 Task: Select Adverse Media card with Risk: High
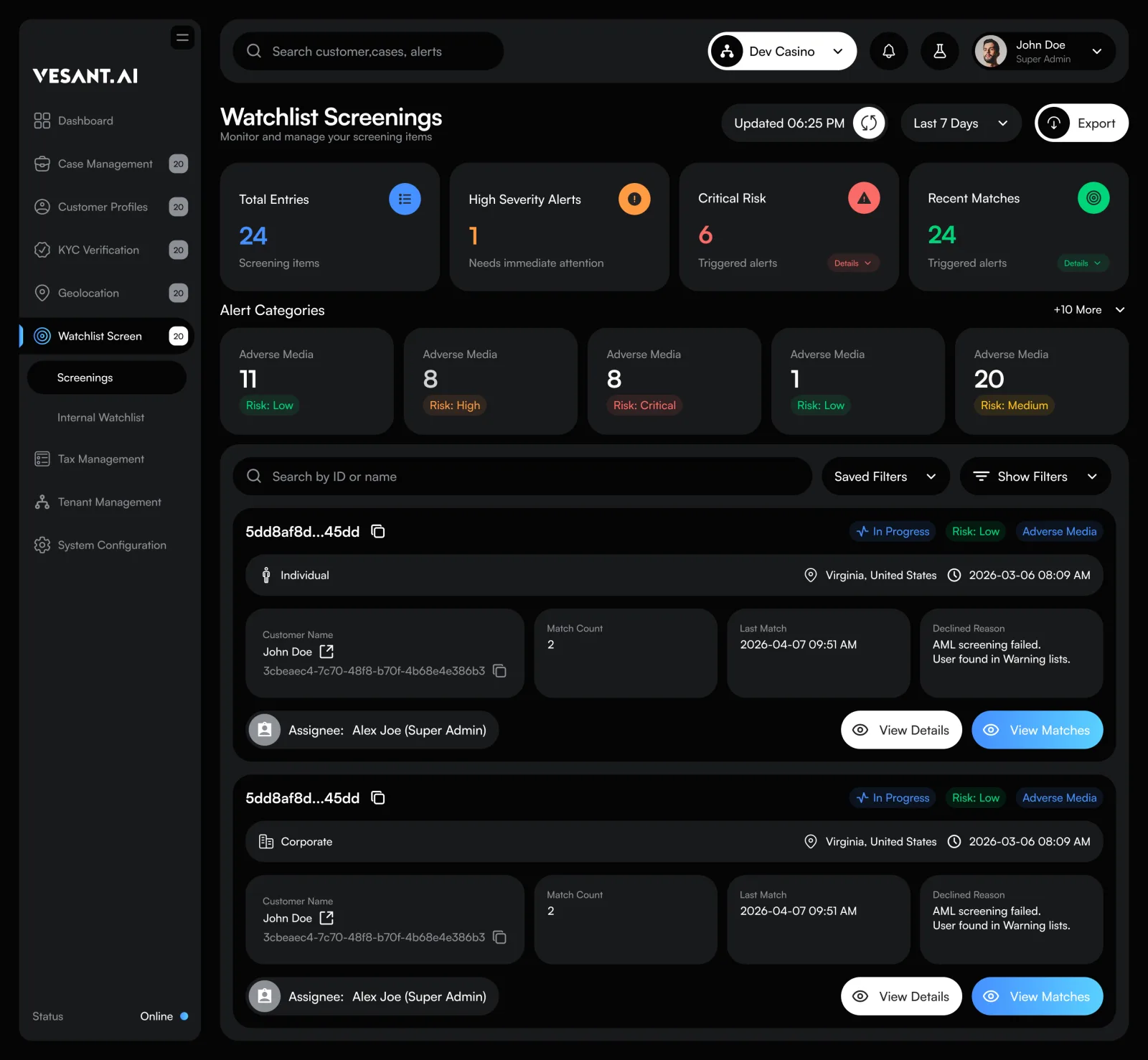[491, 380]
